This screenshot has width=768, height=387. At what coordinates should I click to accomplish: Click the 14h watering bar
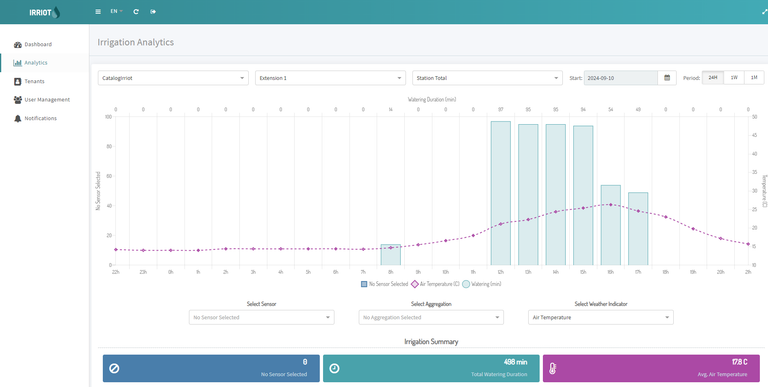click(555, 194)
